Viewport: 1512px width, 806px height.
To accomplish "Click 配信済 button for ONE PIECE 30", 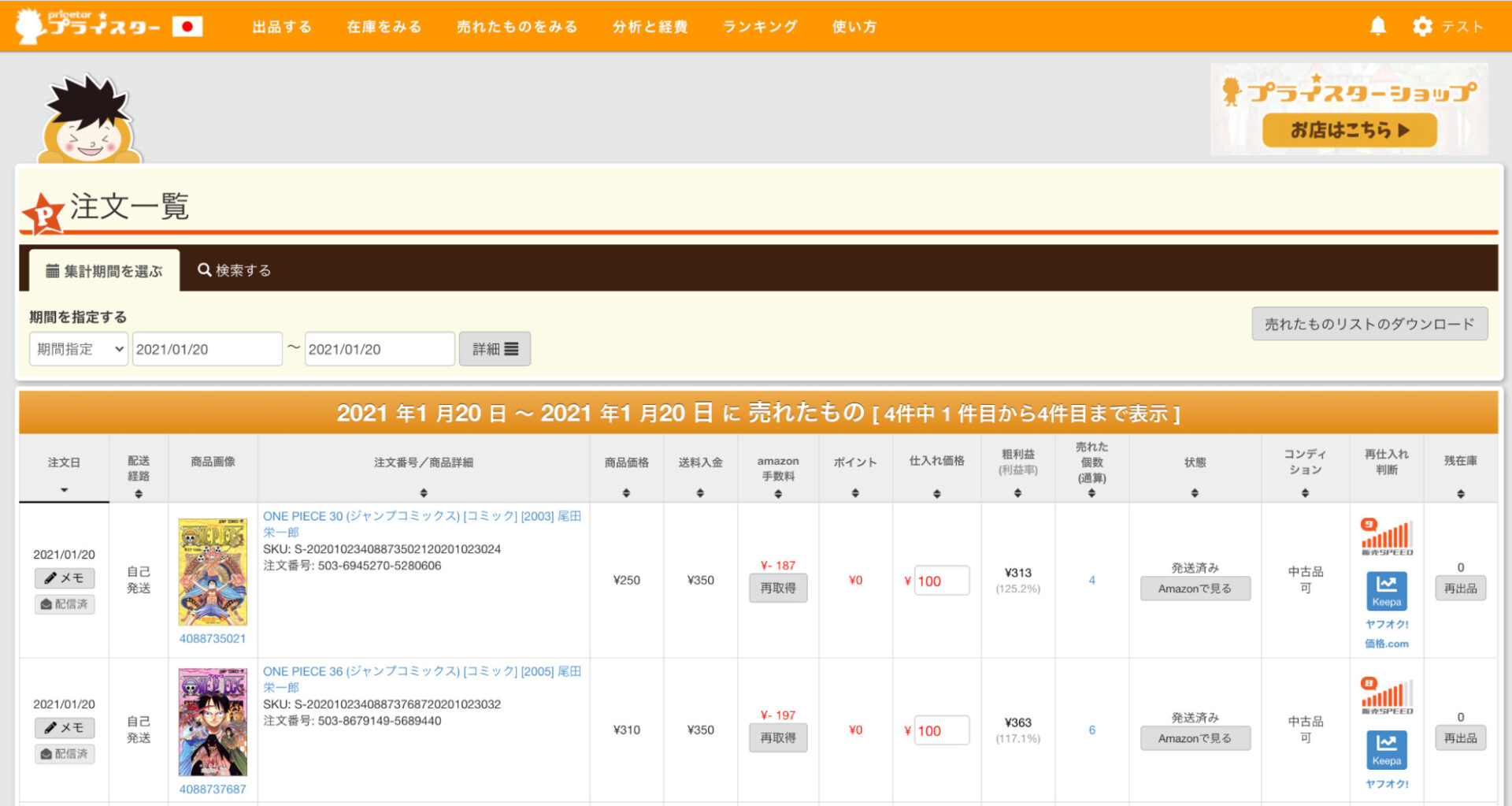I will pos(65,604).
